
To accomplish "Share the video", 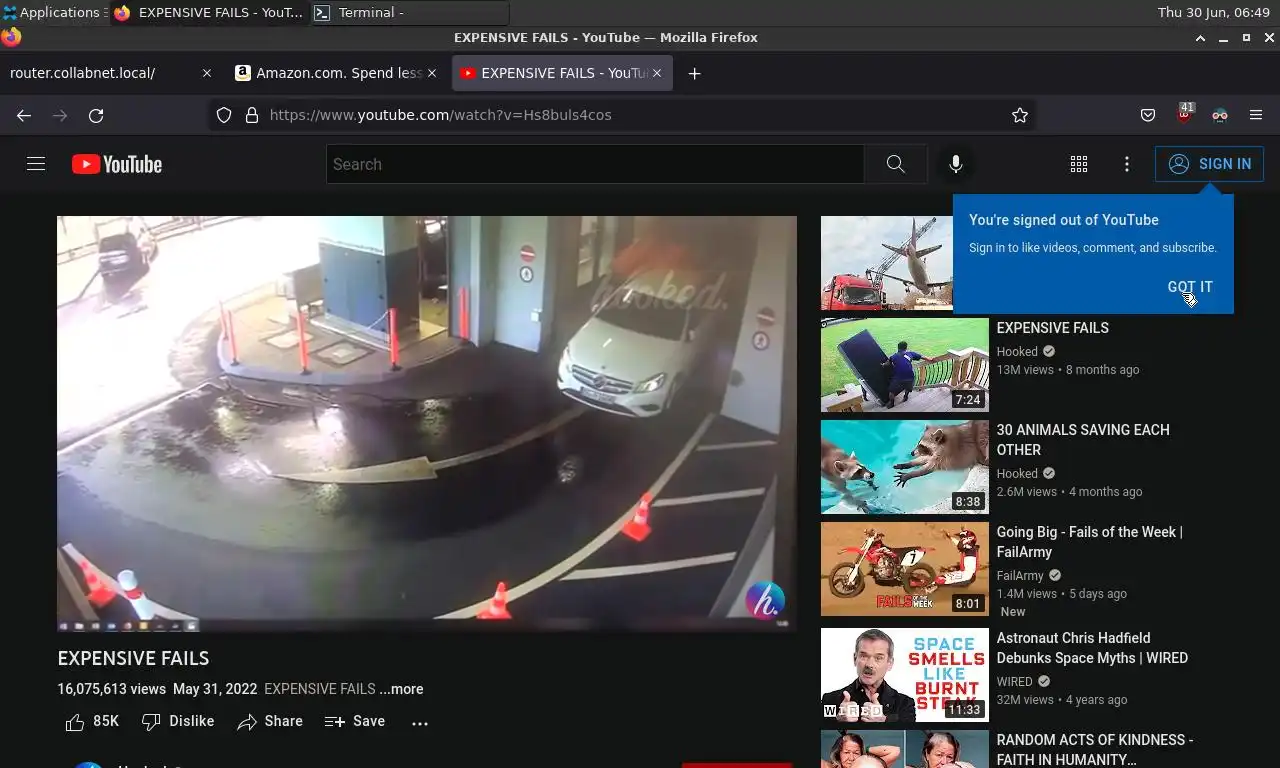I will pos(270,721).
